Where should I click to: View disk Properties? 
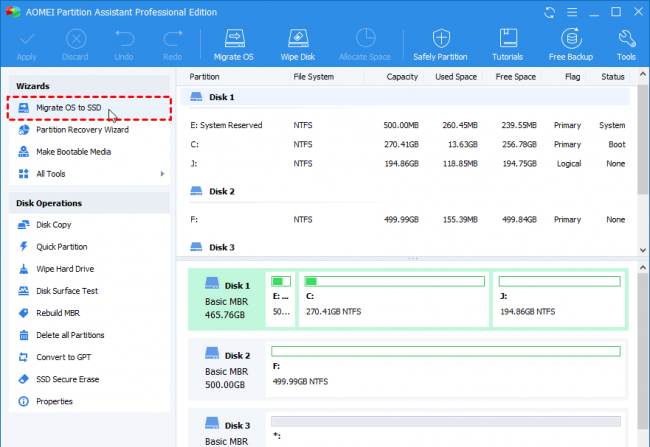coord(89,401)
